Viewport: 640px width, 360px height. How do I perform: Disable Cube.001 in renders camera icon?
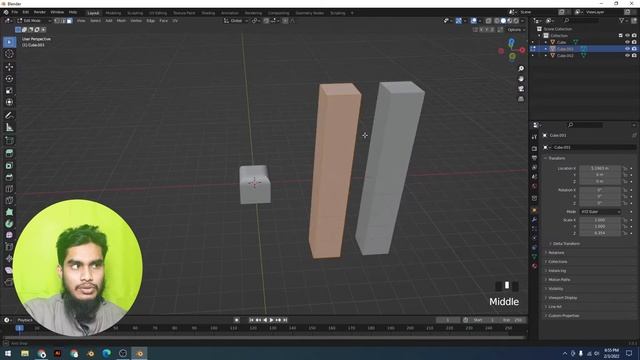click(x=634, y=49)
